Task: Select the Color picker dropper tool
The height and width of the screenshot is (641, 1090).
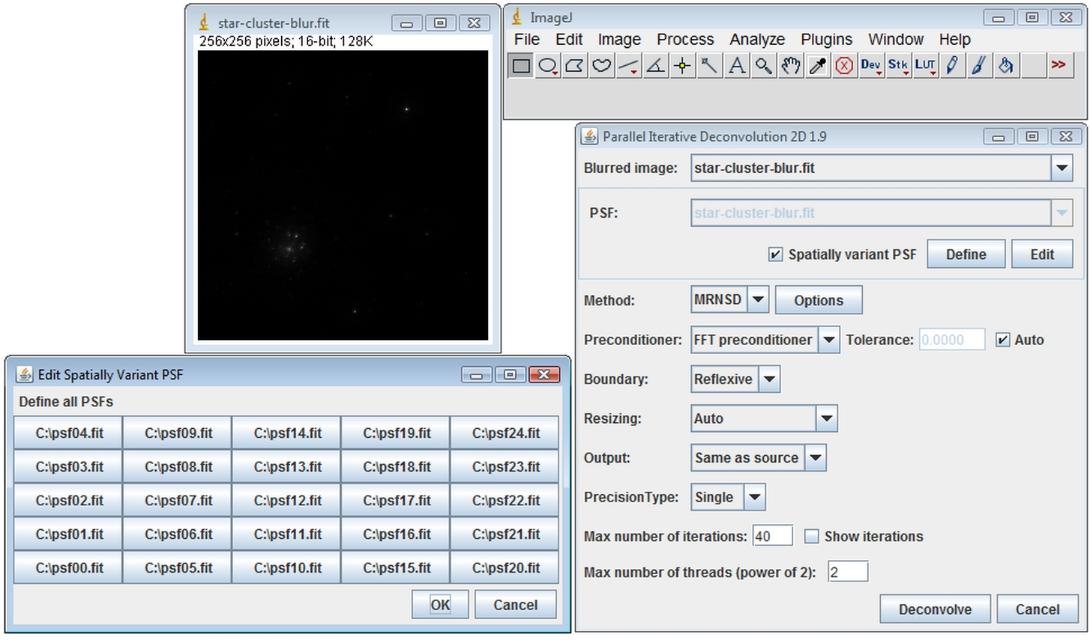Action: (818, 65)
